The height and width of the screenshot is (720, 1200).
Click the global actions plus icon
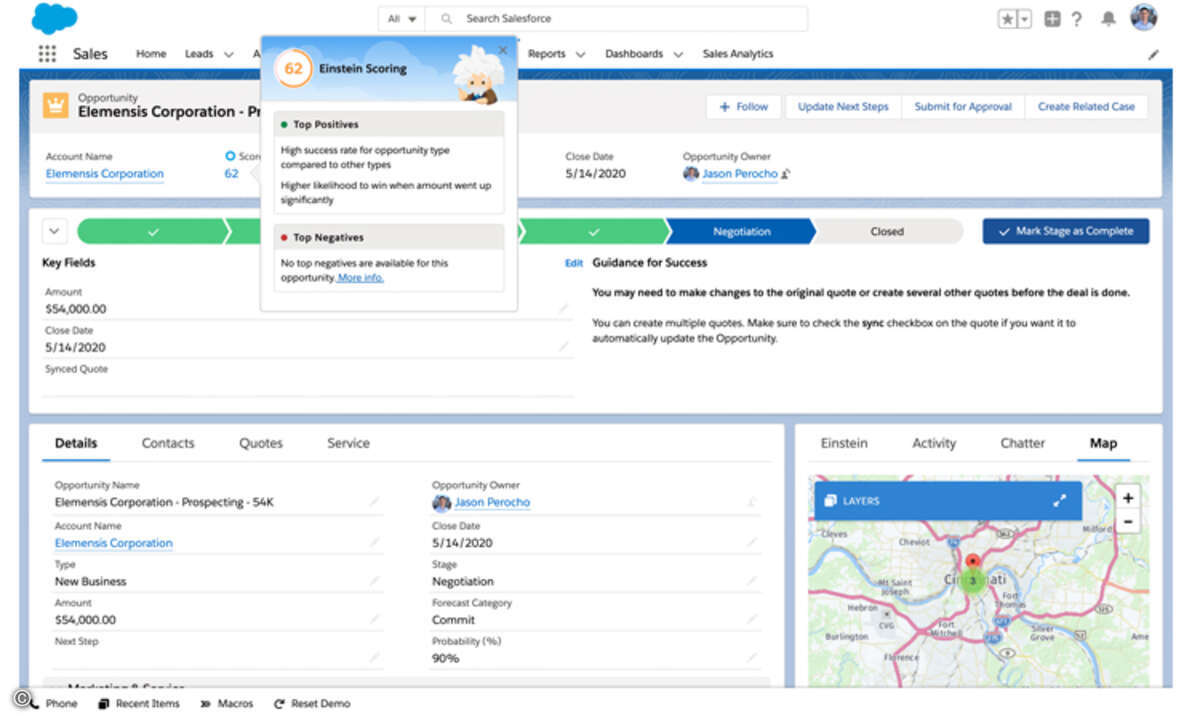1052,19
